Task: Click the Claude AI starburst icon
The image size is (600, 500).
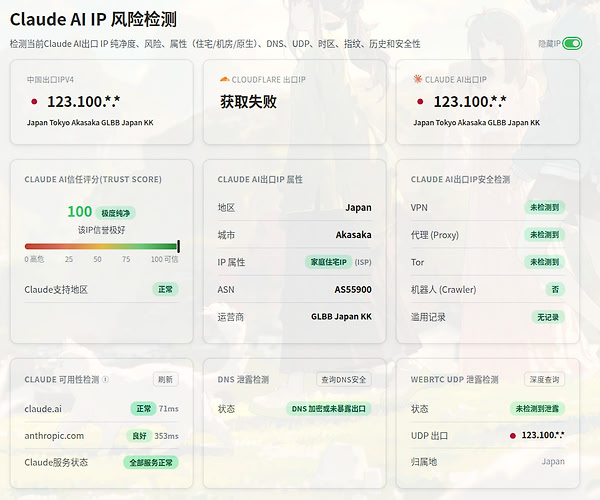Action: coord(417,79)
